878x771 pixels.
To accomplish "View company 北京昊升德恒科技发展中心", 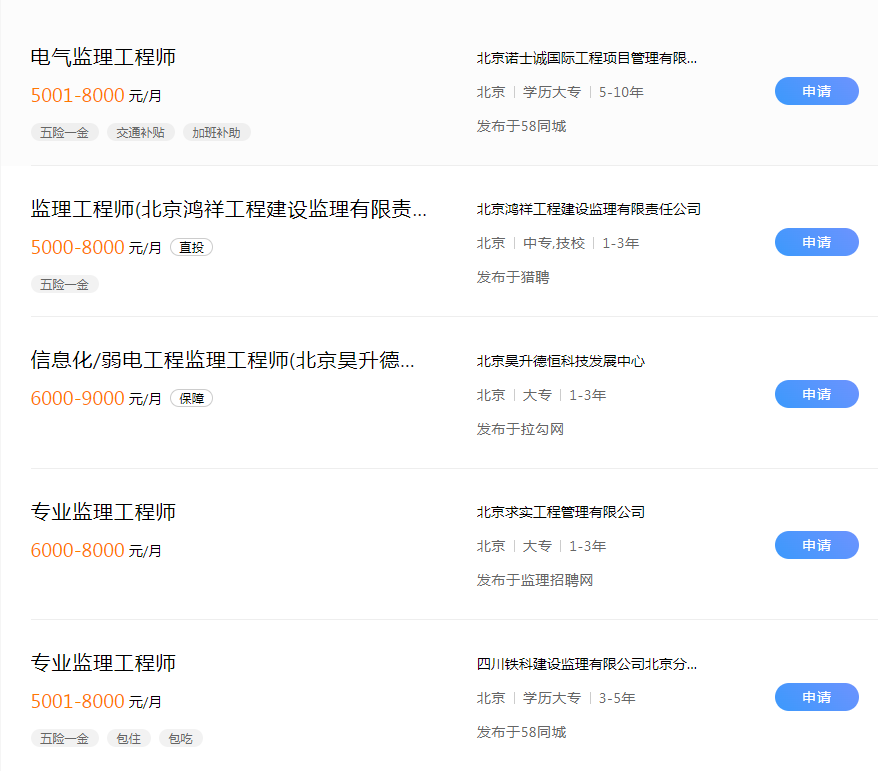I will pyautogui.click(x=560, y=361).
